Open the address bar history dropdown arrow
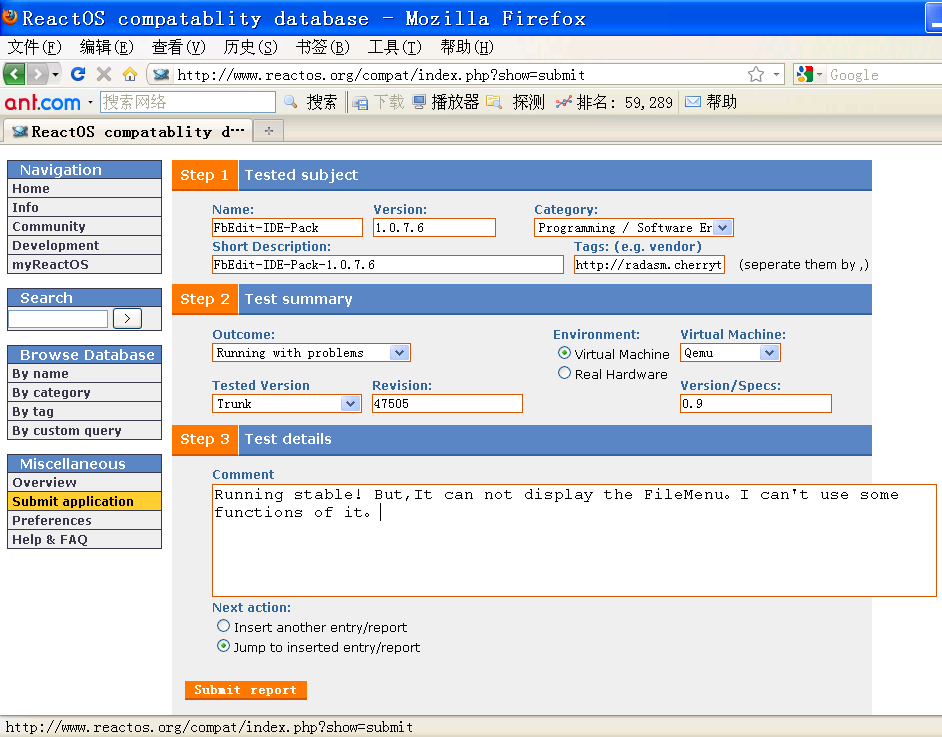The width and height of the screenshot is (942, 737). click(x=776, y=74)
